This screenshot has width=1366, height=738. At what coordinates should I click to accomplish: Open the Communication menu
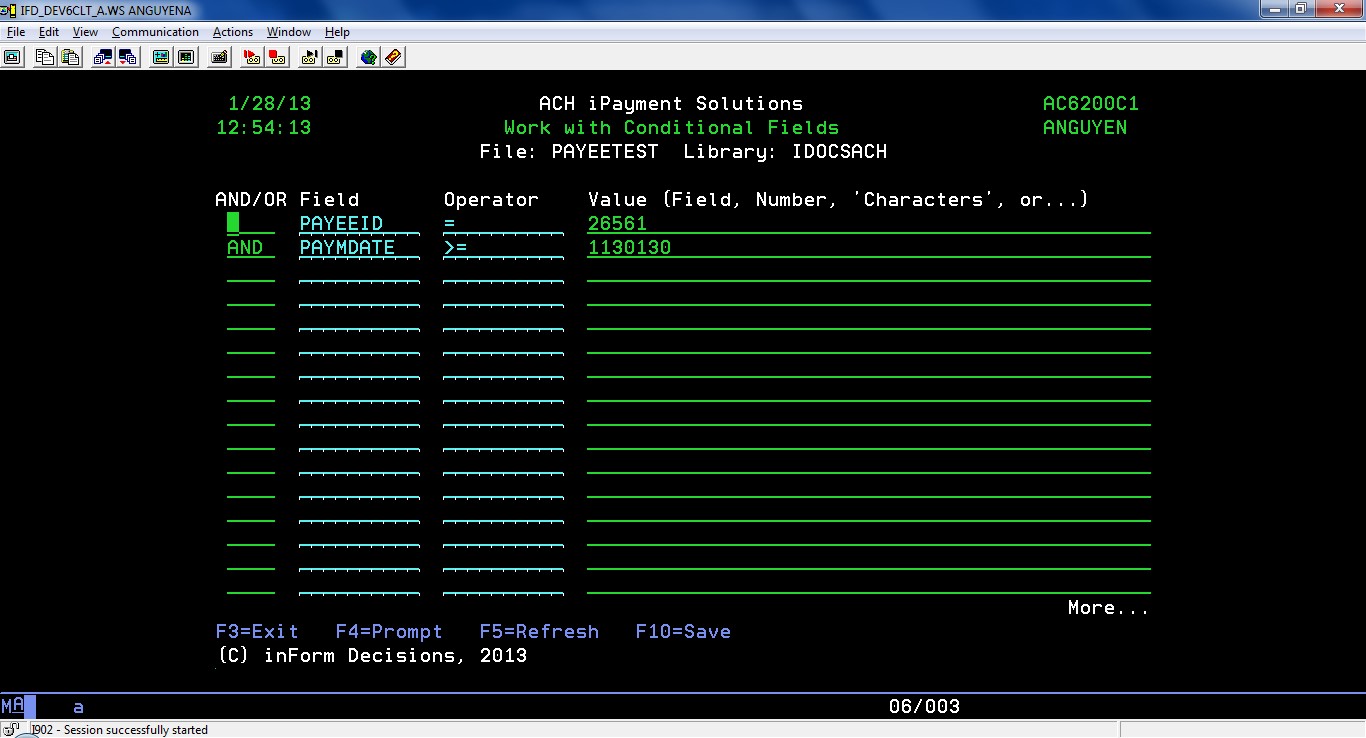pyautogui.click(x=155, y=32)
